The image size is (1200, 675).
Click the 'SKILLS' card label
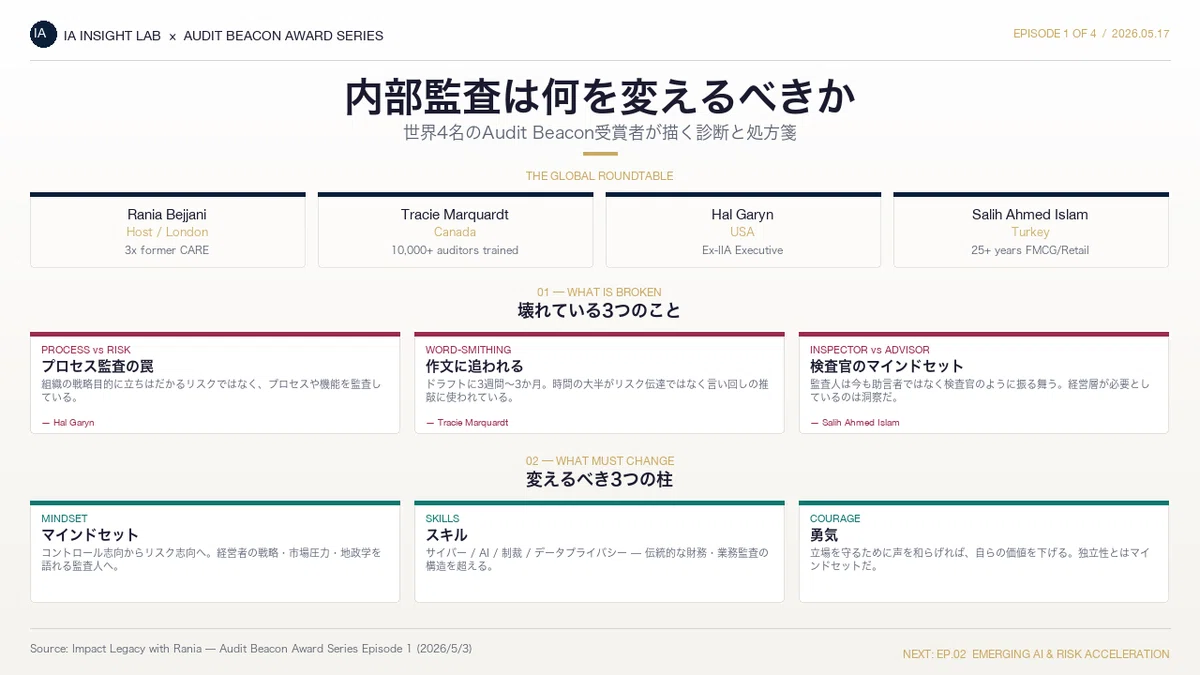click(x=442, y=519)
